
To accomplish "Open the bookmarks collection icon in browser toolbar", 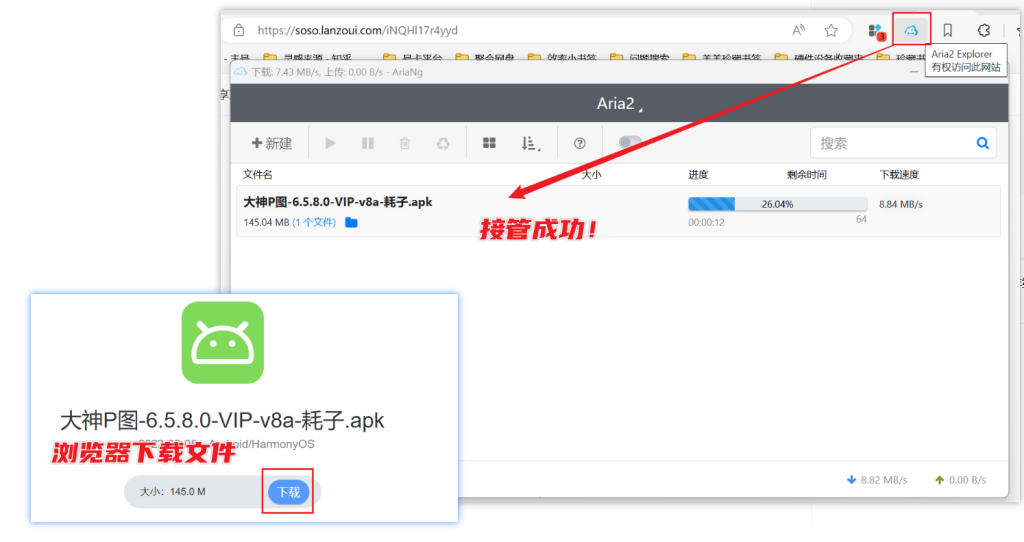I will pos(948,30).
